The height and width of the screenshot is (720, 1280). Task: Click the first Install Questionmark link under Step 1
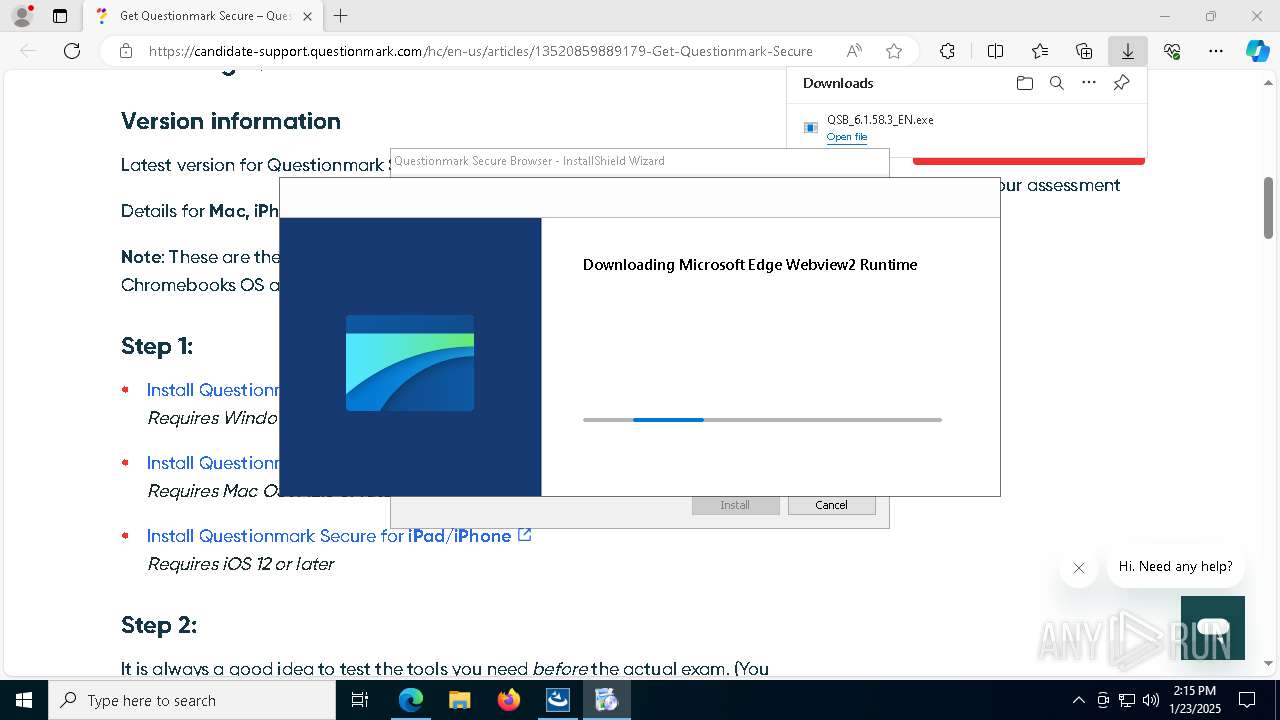coord(213,390)
